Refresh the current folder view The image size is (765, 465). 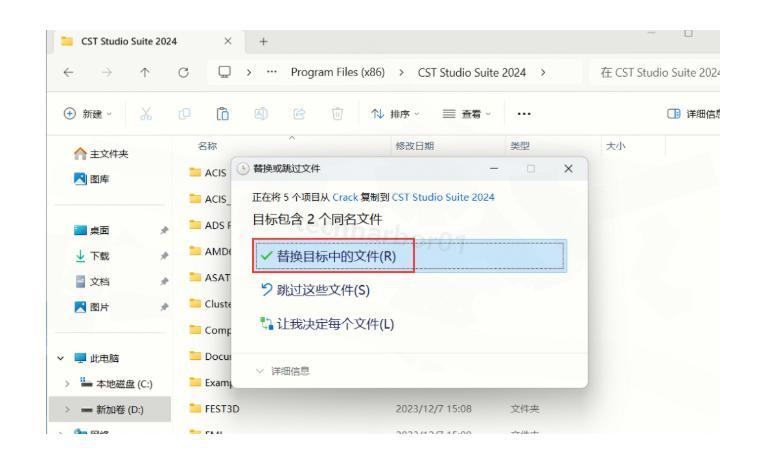183,73
